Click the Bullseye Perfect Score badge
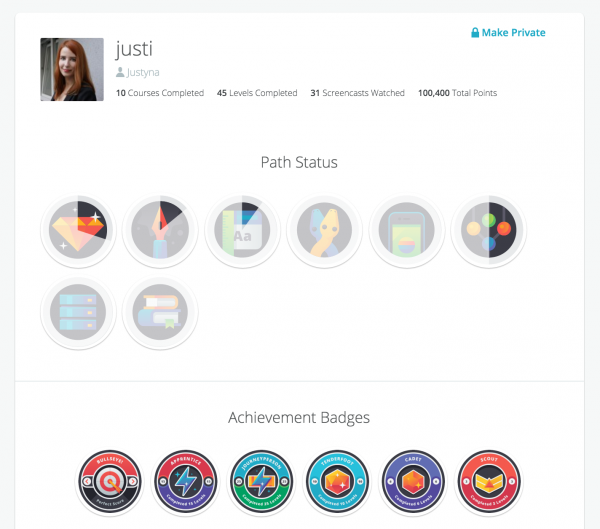The height and width of the screenshot is (529, 600). [109, 482]
